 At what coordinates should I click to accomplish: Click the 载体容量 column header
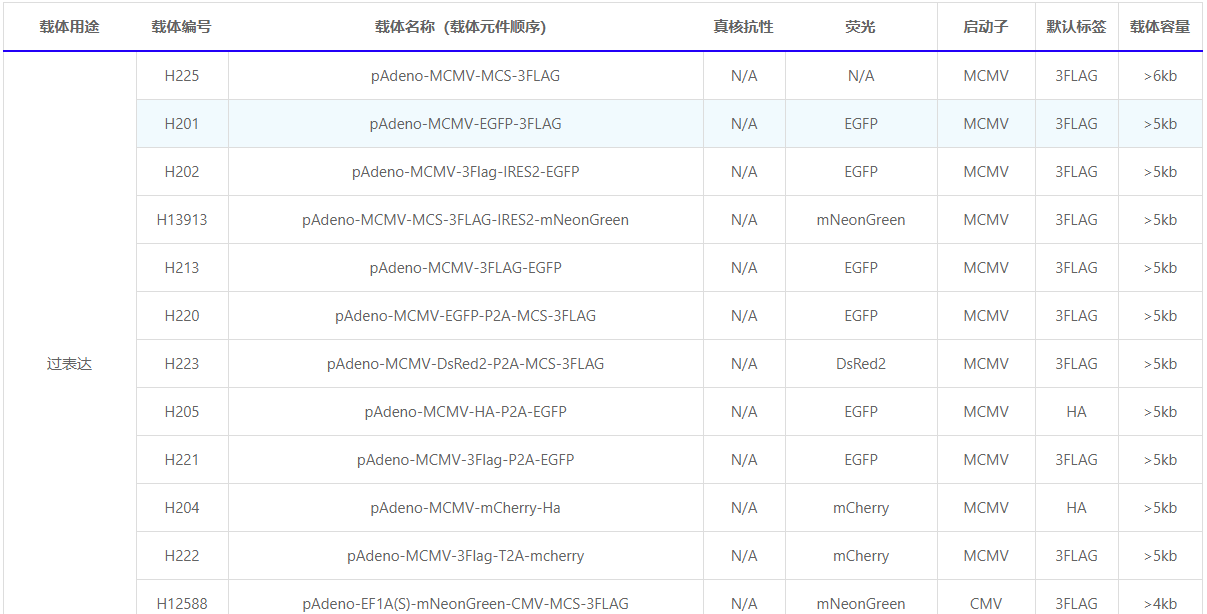tap(1160, 27)
